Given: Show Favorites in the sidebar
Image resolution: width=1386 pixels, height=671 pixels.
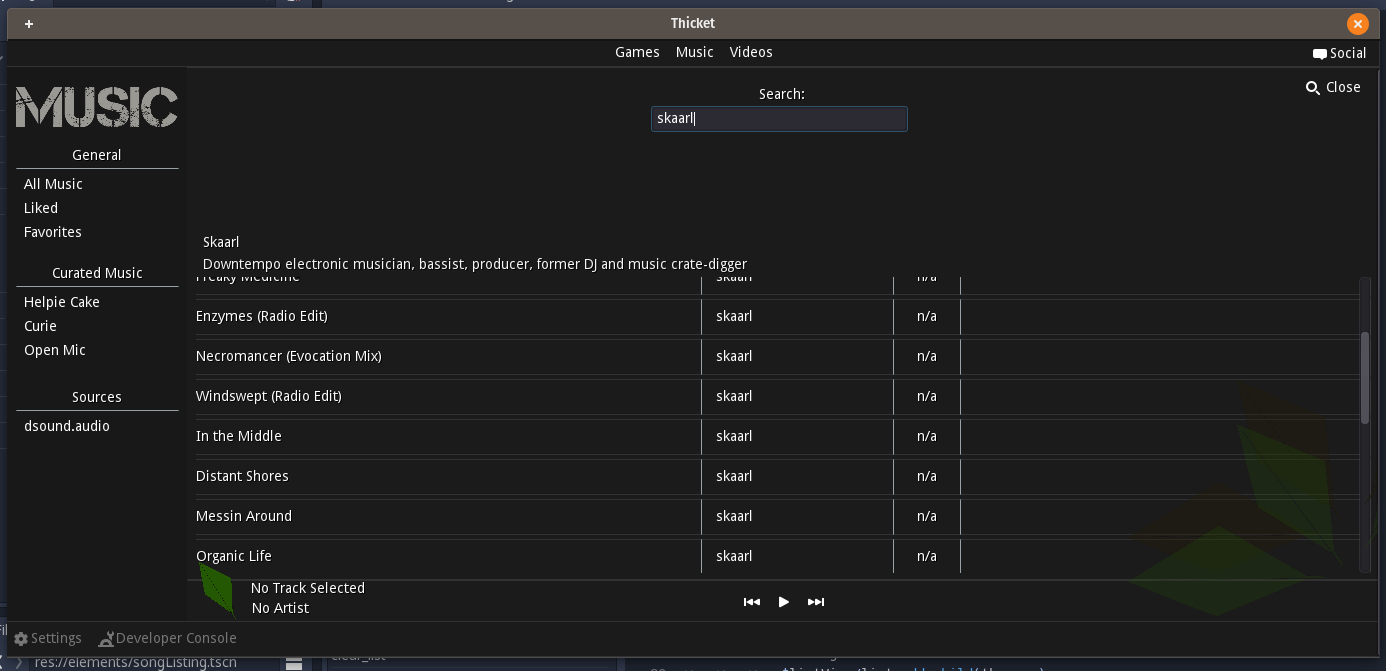Looking at the screenshot, I should [53, 232].
